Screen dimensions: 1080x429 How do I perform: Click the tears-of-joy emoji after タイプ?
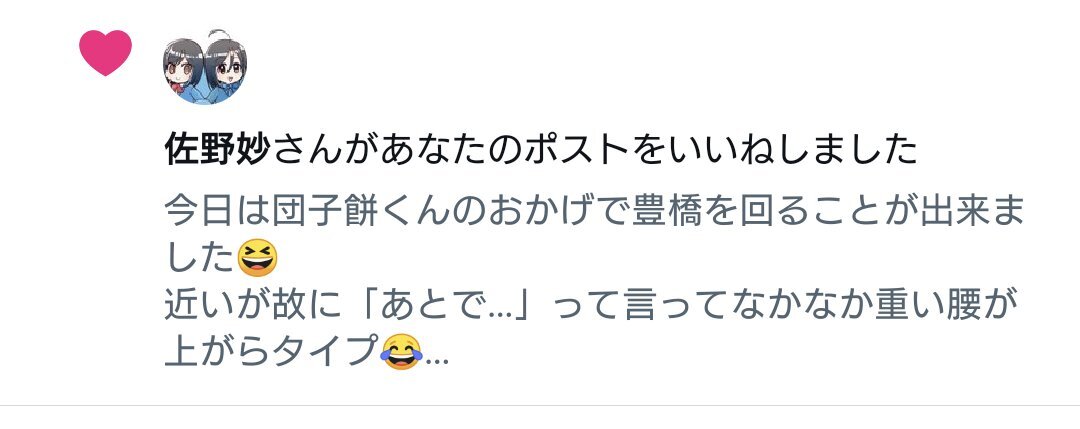click(x=402, y=351)
